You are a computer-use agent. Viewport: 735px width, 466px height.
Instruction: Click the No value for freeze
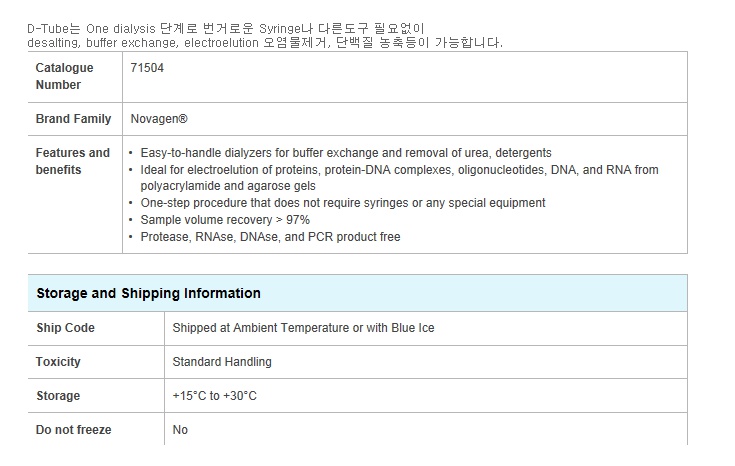(x=180, y=430)
